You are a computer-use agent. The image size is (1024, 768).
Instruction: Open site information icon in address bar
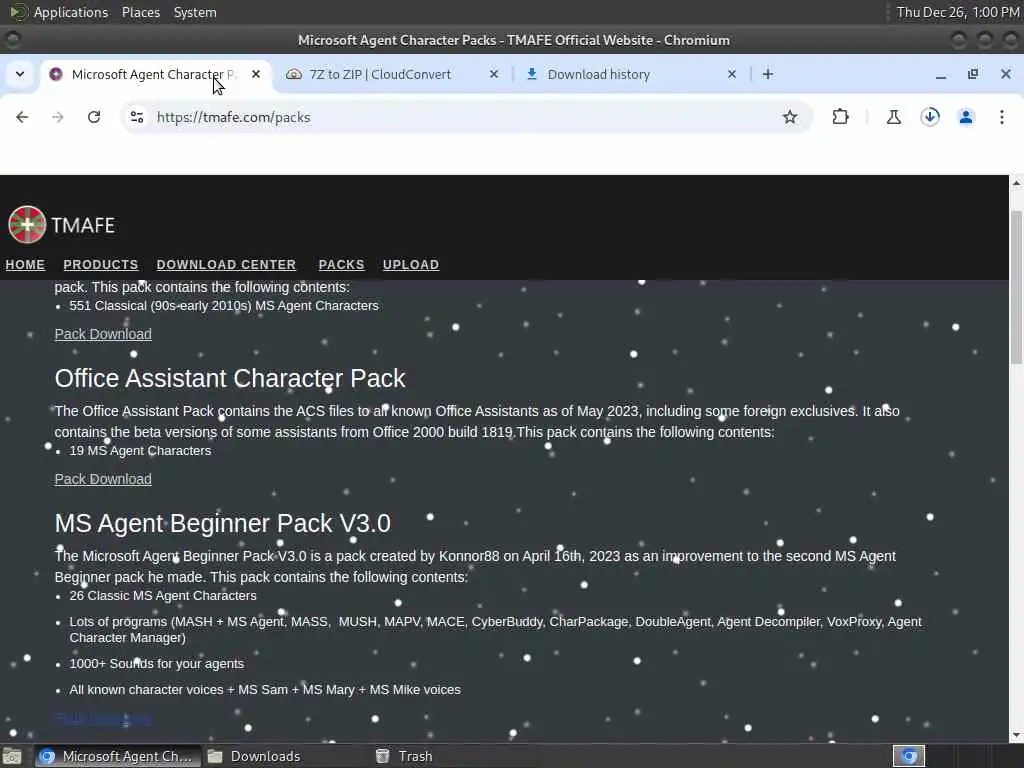click(137, 117)
